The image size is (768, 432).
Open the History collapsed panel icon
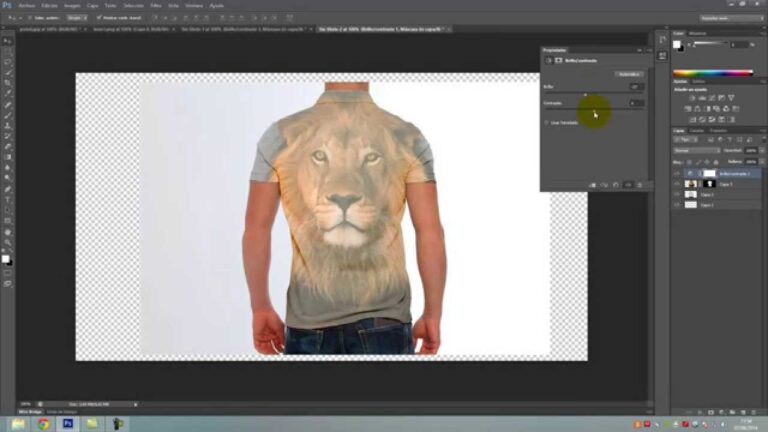click(x=662, y=40)
